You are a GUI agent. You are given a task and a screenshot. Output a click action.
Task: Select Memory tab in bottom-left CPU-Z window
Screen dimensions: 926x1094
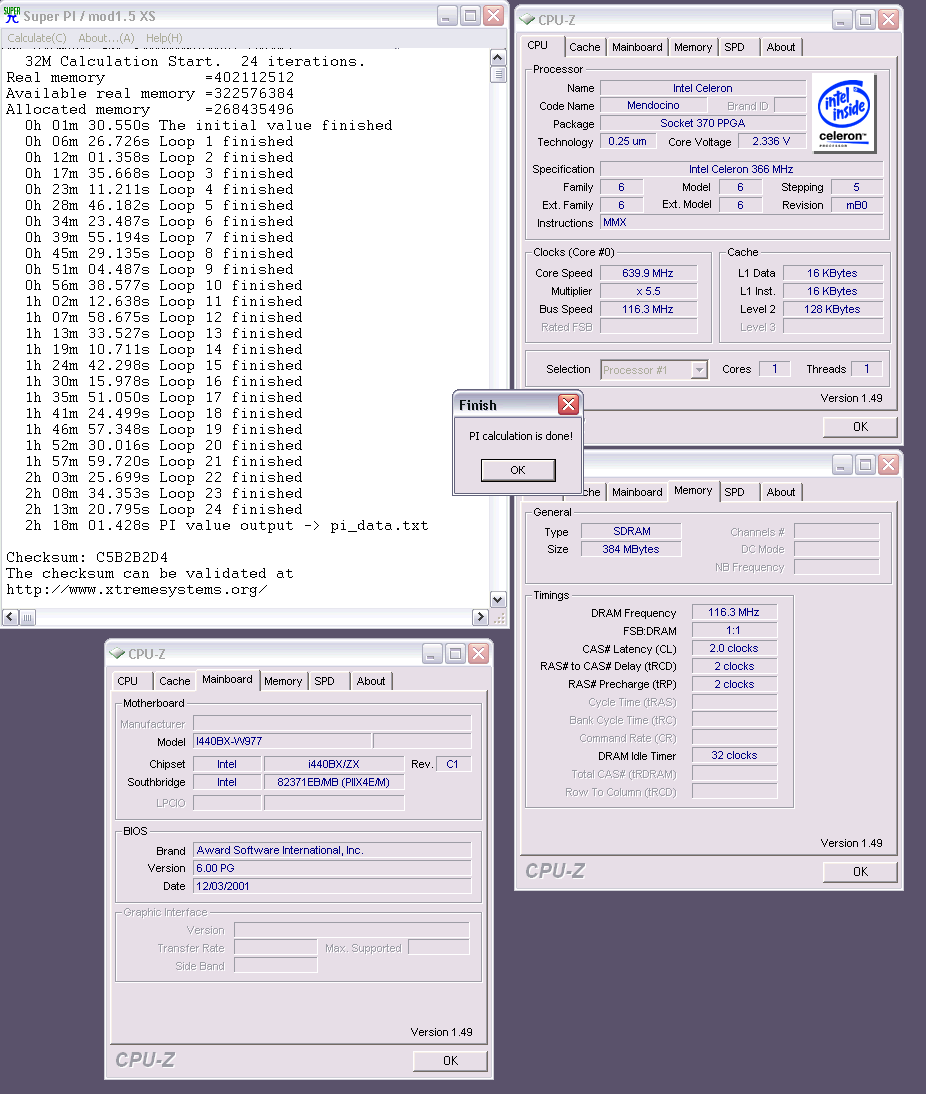283,681
